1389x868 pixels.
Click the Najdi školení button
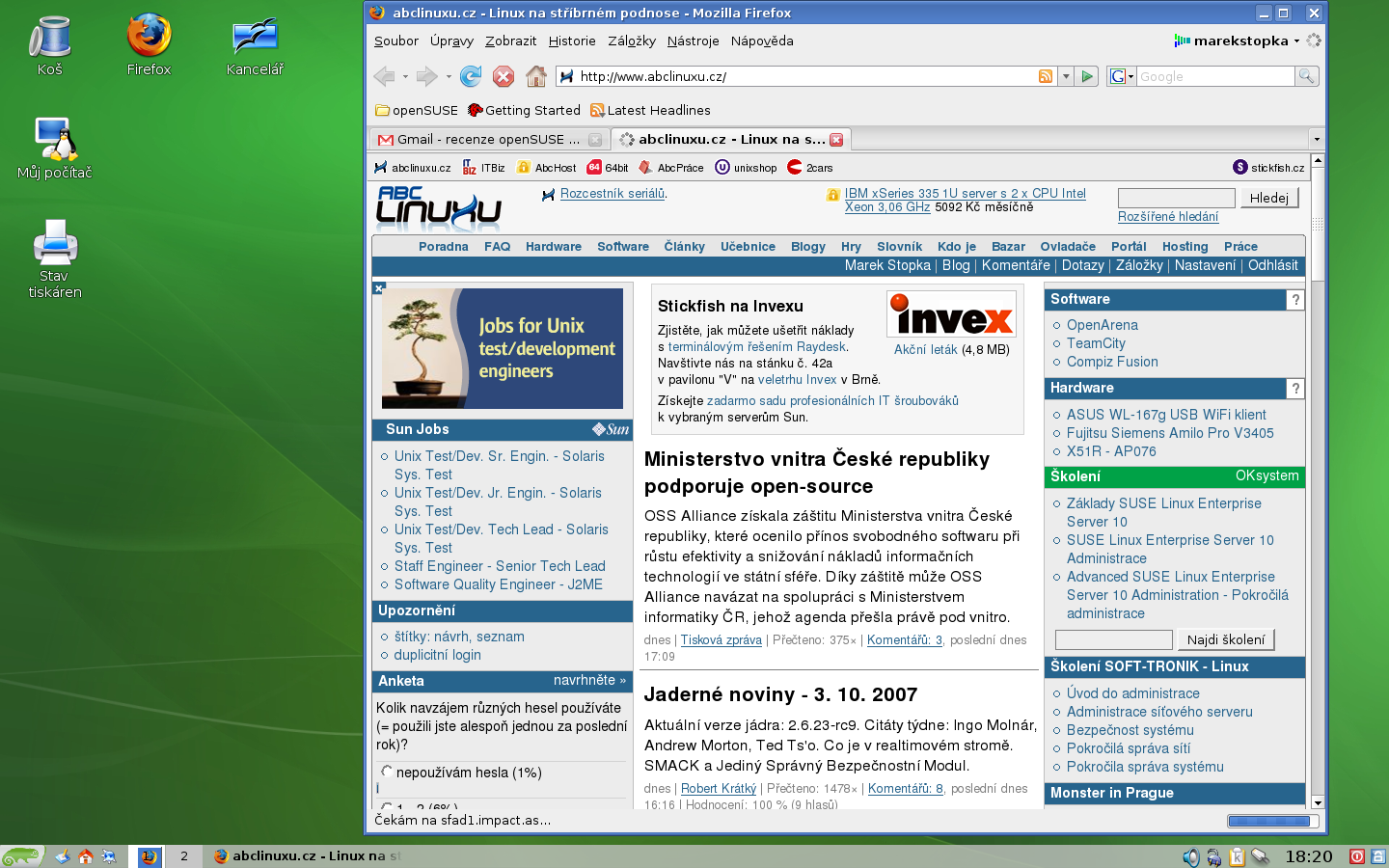[x=1226, y=639]
